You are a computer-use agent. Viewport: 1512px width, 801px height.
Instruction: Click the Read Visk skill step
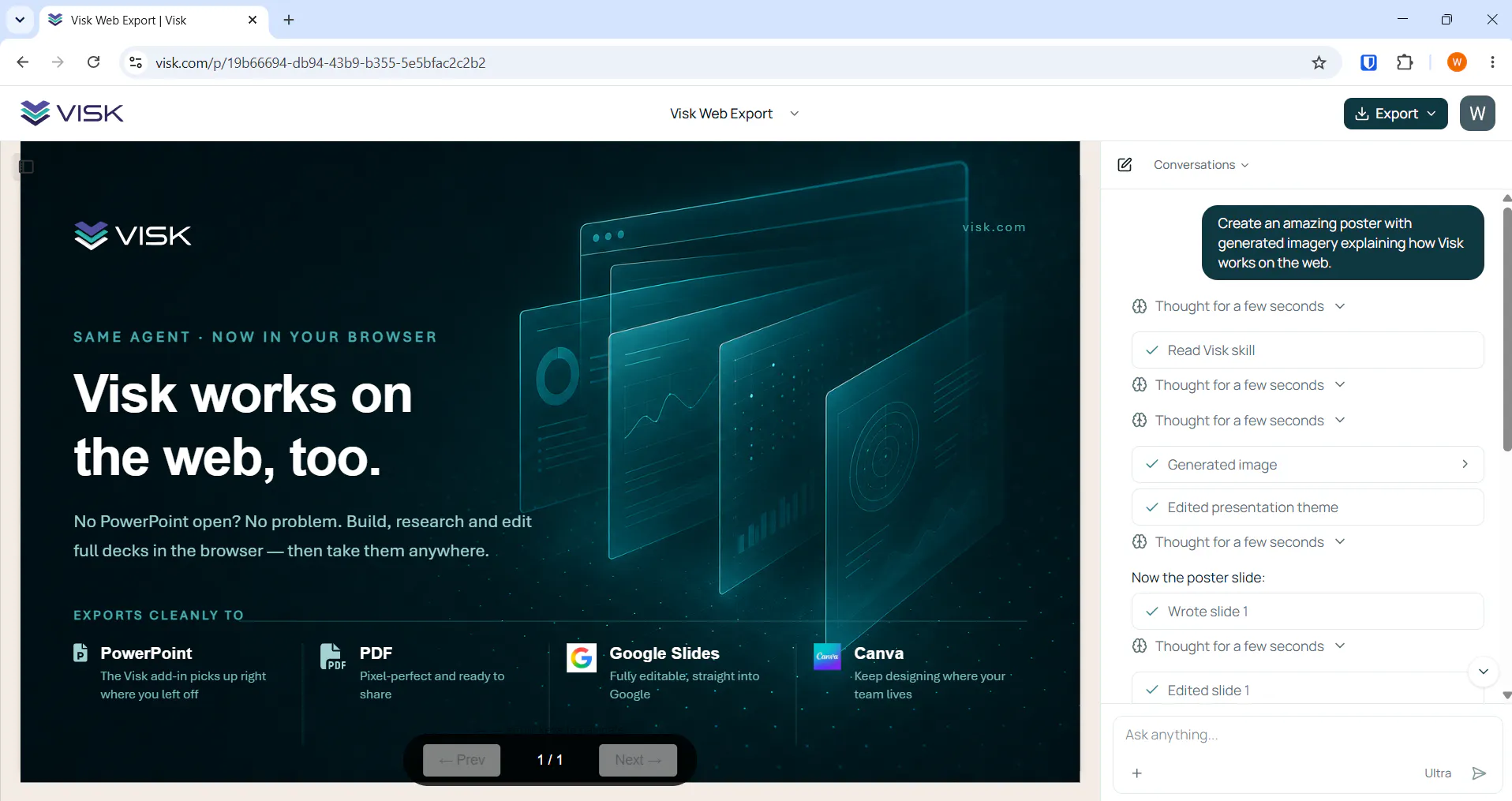pos(1307,350)
